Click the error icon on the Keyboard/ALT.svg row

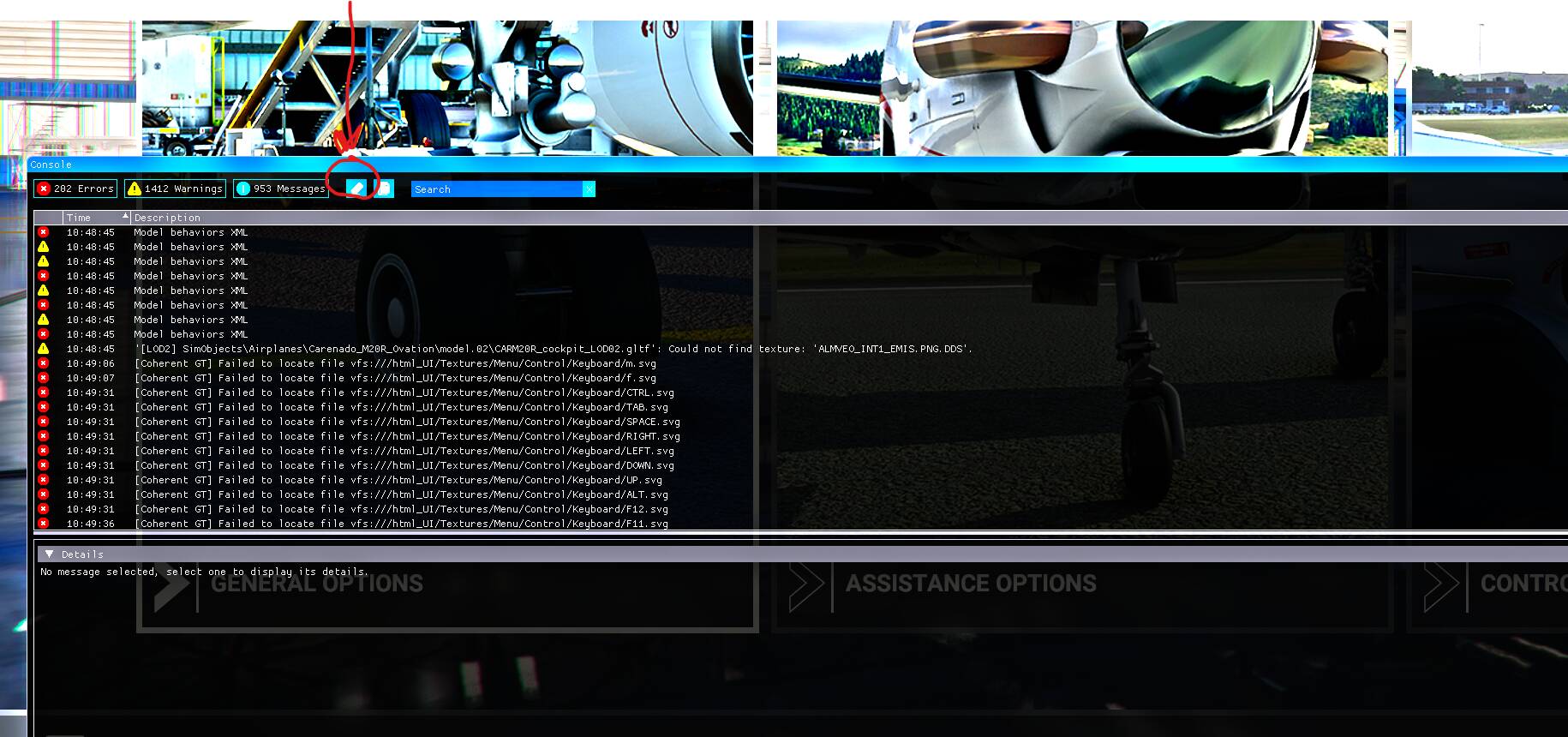pos(43,494)
